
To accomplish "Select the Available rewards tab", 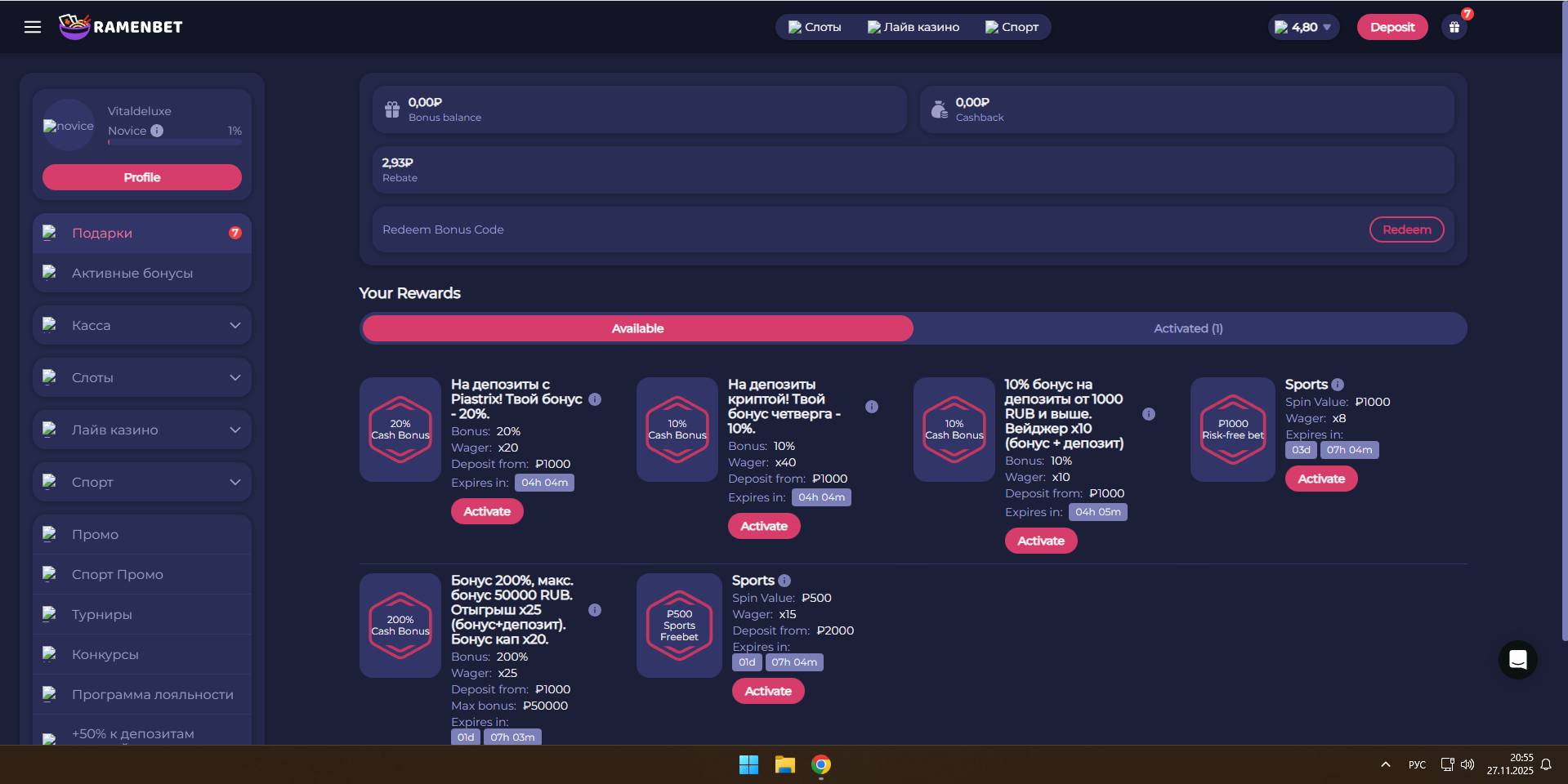I will 637,328.
